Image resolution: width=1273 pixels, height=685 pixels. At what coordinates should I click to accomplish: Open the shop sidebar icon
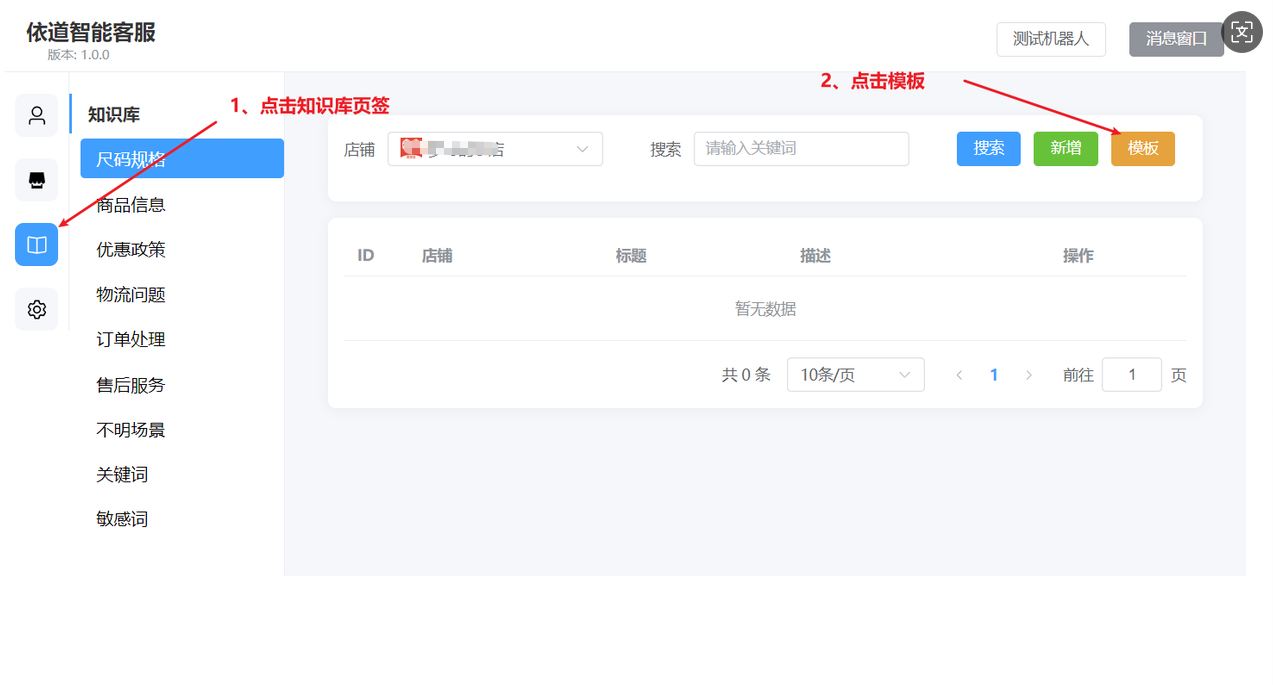point(37,180)
